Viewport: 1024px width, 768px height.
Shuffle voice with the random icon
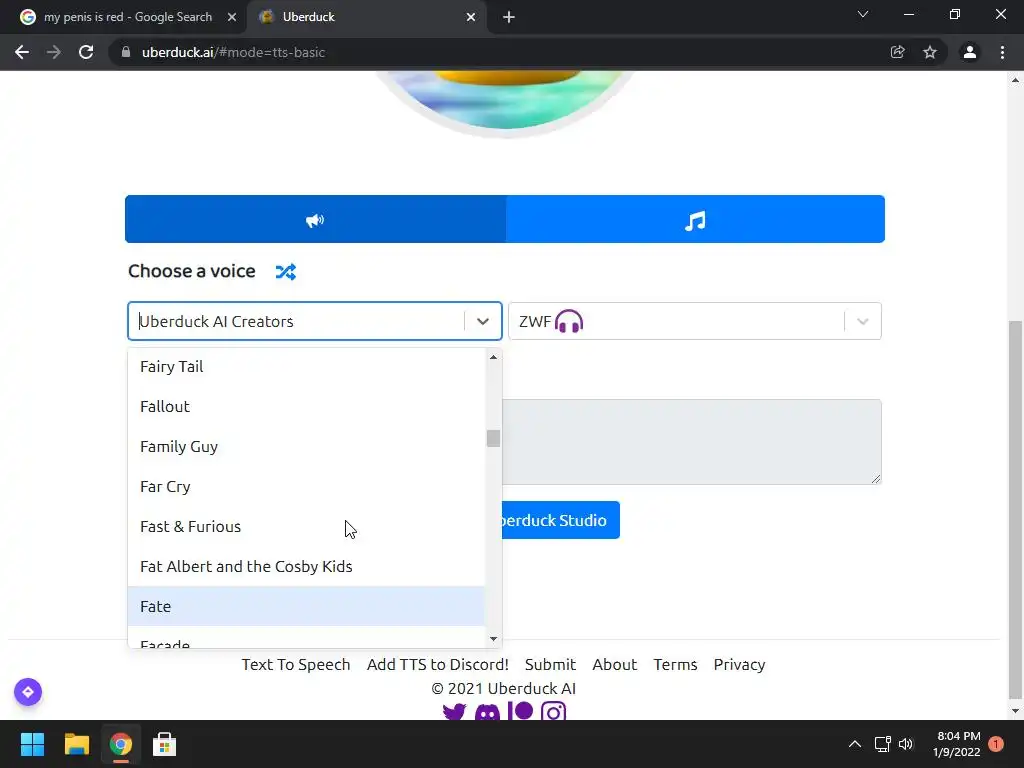click(x=285, y=272)
